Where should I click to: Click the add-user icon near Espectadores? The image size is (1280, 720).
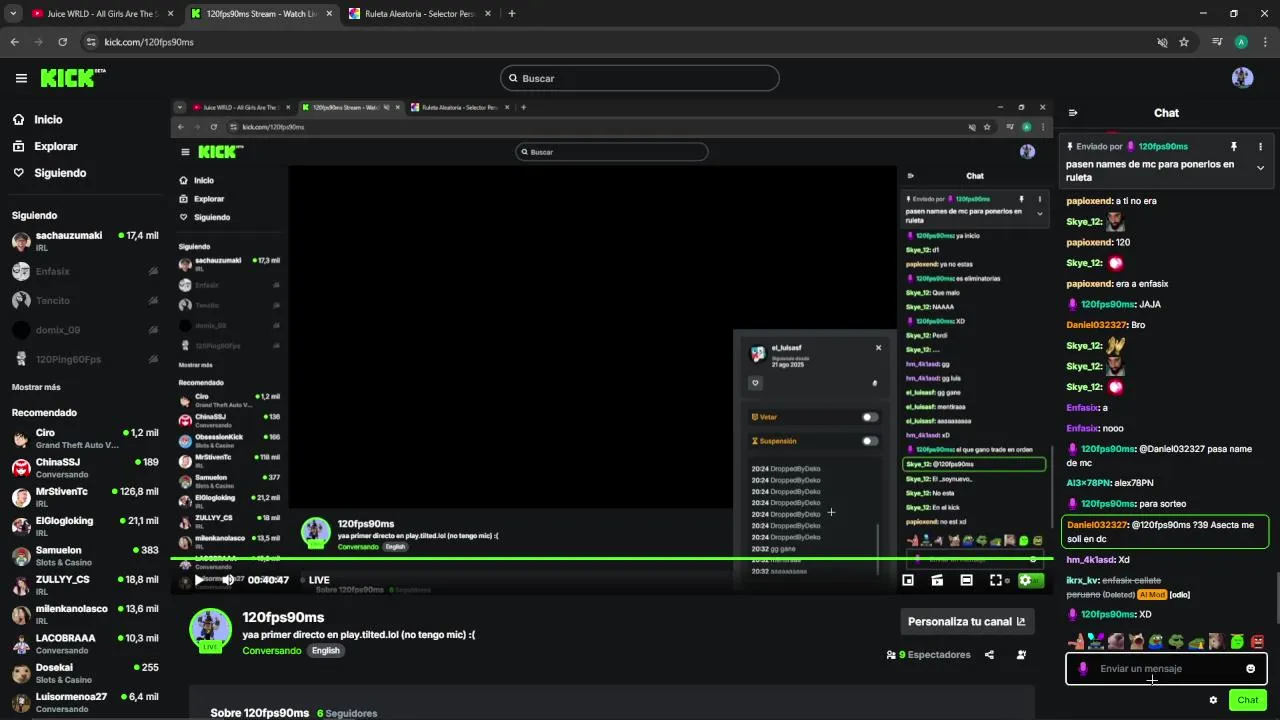point(1021,655)
